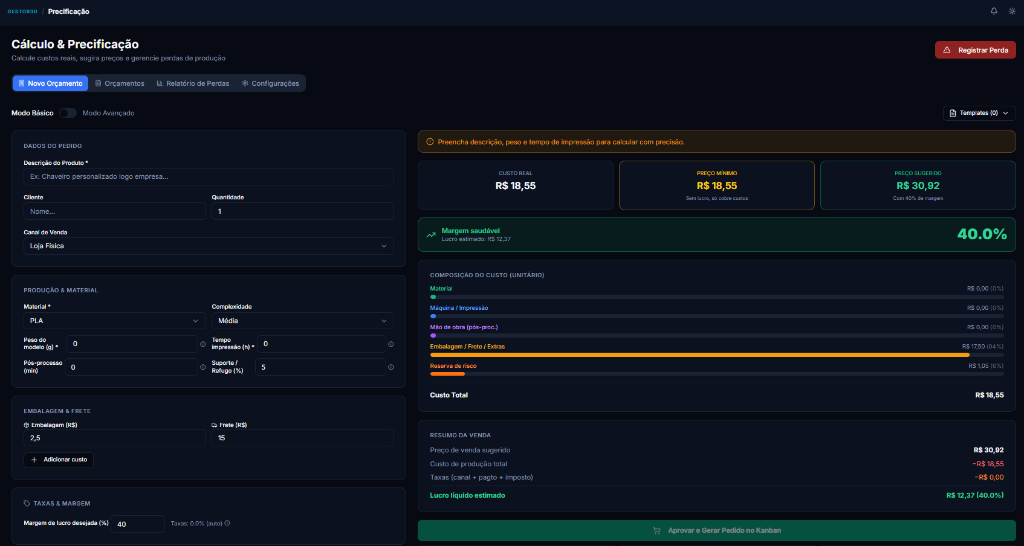
Task: Click the Suporte / Refugo (%) field
Action: click(320, 367)
